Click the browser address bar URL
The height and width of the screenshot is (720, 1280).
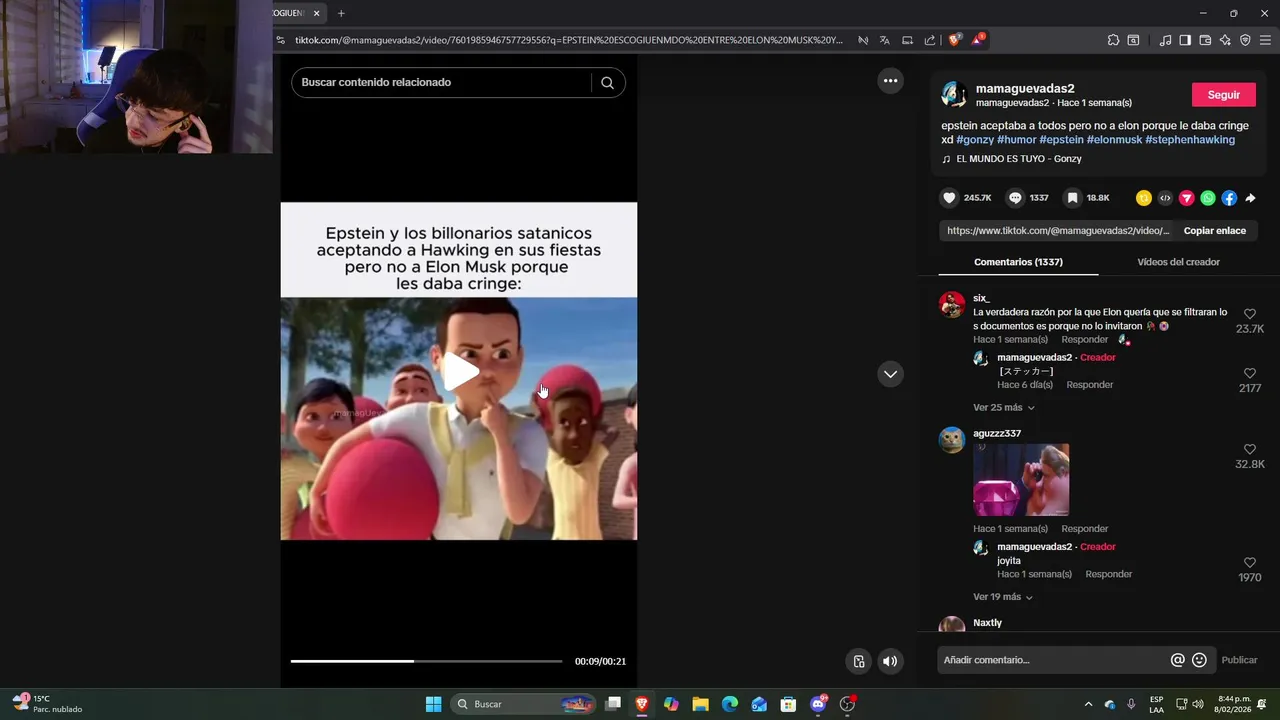click(x=568, y=40)
